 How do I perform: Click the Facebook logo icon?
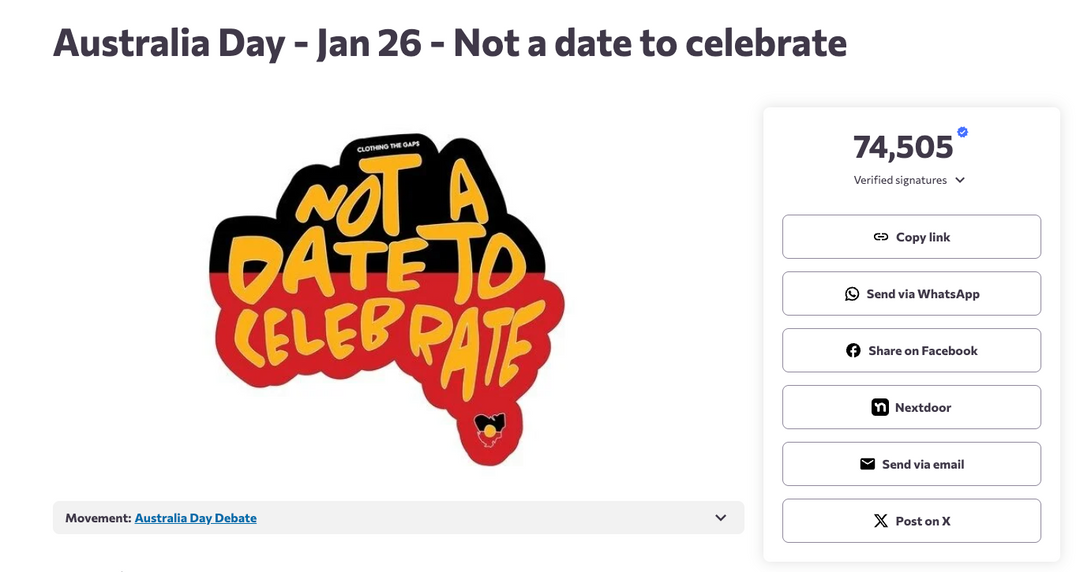[853, 351]
